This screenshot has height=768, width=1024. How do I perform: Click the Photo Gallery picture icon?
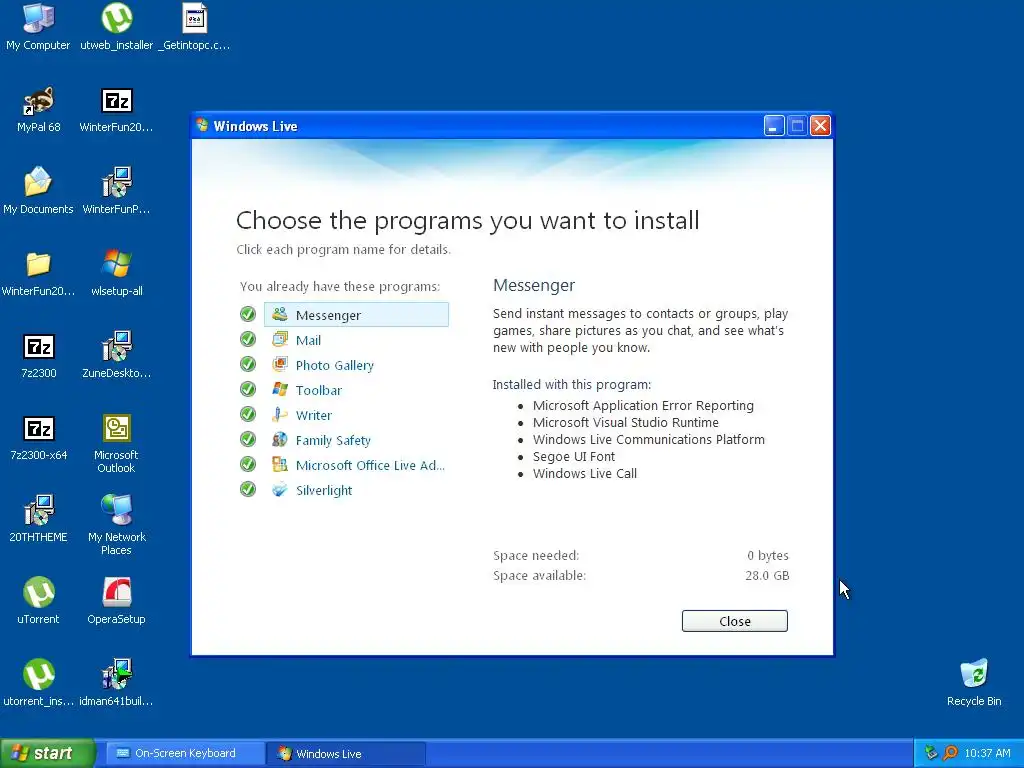(x=280, y=364)
